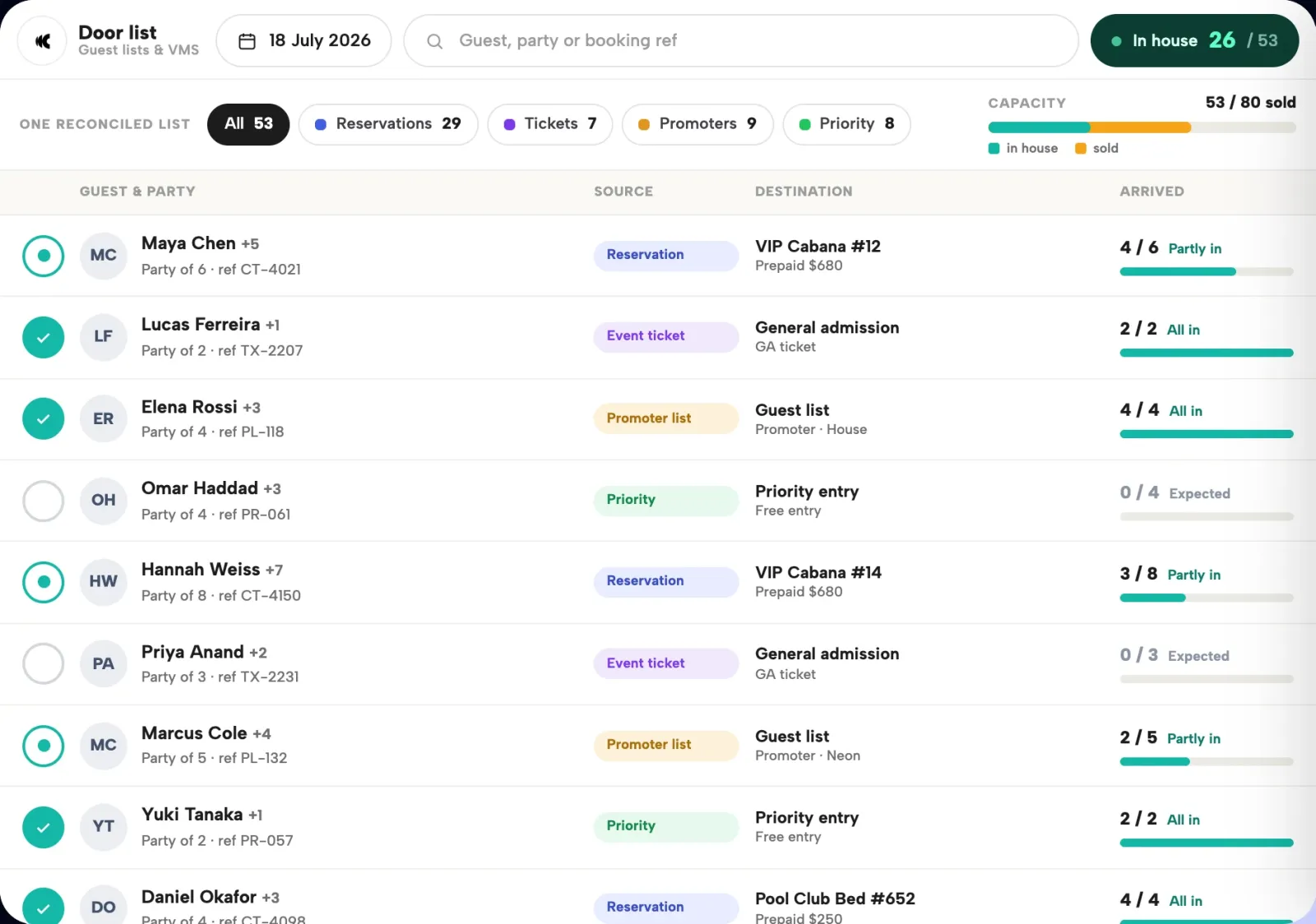The width and height of the screenshot is (1316, 924).
Task: Click Promoter list badge in Marcus Cole row
Action: click(x=666, y=745)
